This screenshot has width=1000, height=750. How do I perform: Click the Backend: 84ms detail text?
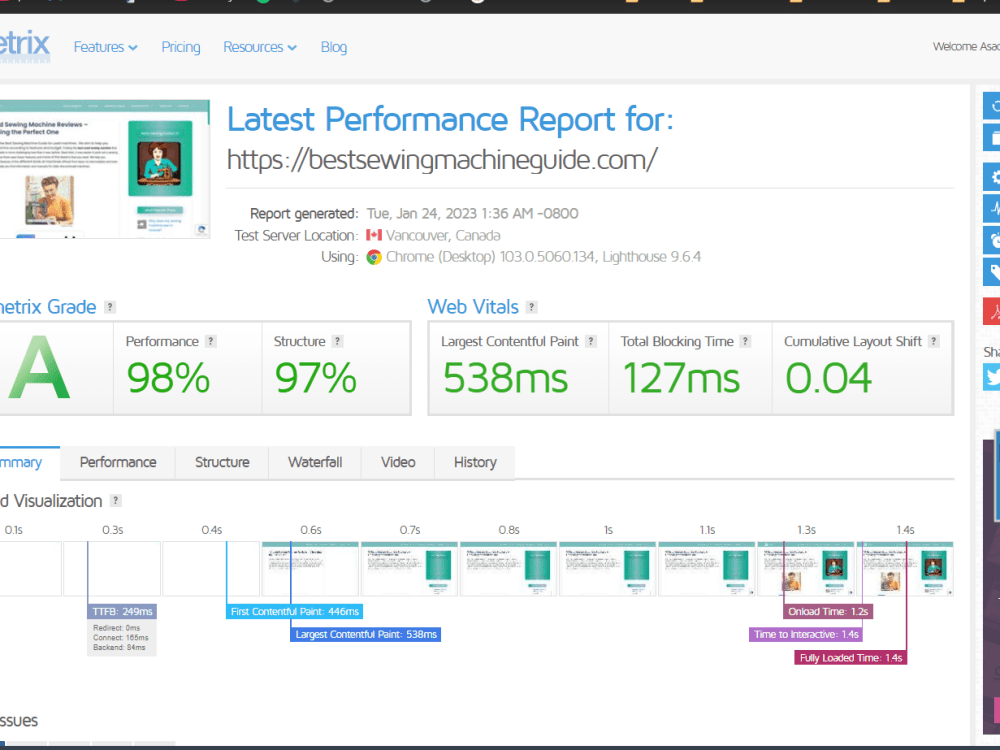[119, 647]
